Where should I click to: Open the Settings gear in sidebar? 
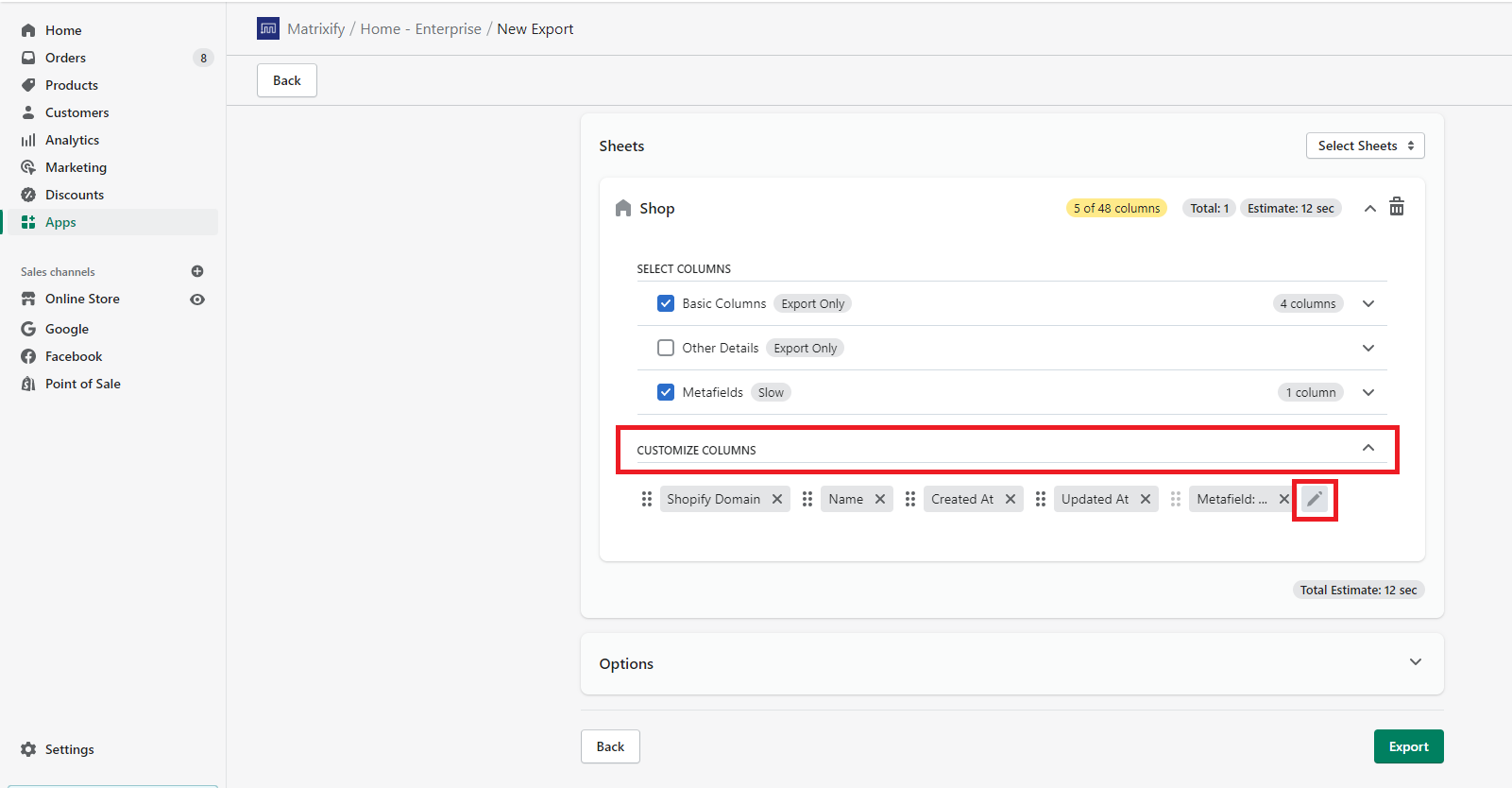pyautogui.click(x=28, y=749)
